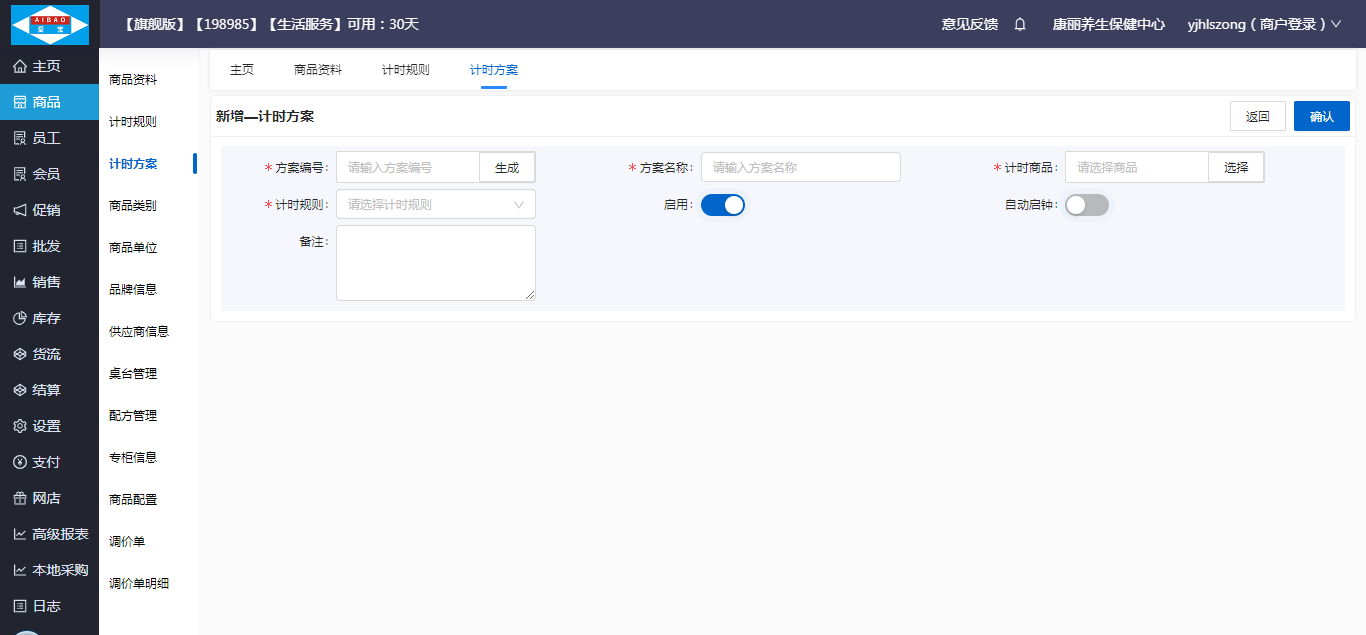1366x635 pixels.
Task: Open 调价单 in the submenu
Action: point(127,542)
